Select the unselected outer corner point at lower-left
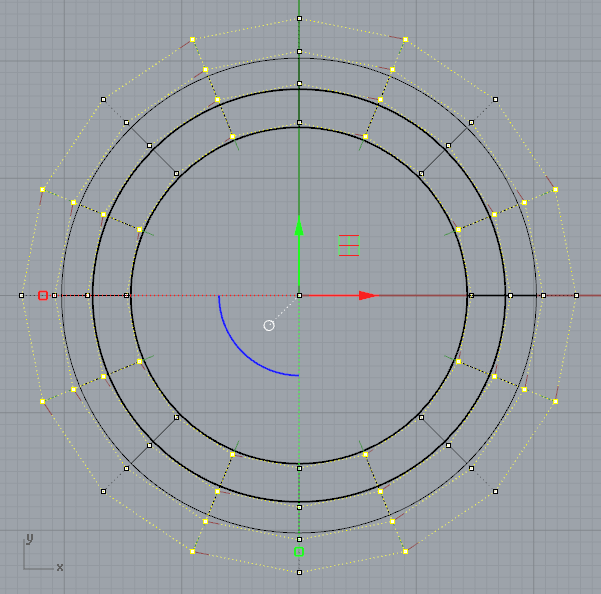601x594 pixels. click(x=103, y=491)
